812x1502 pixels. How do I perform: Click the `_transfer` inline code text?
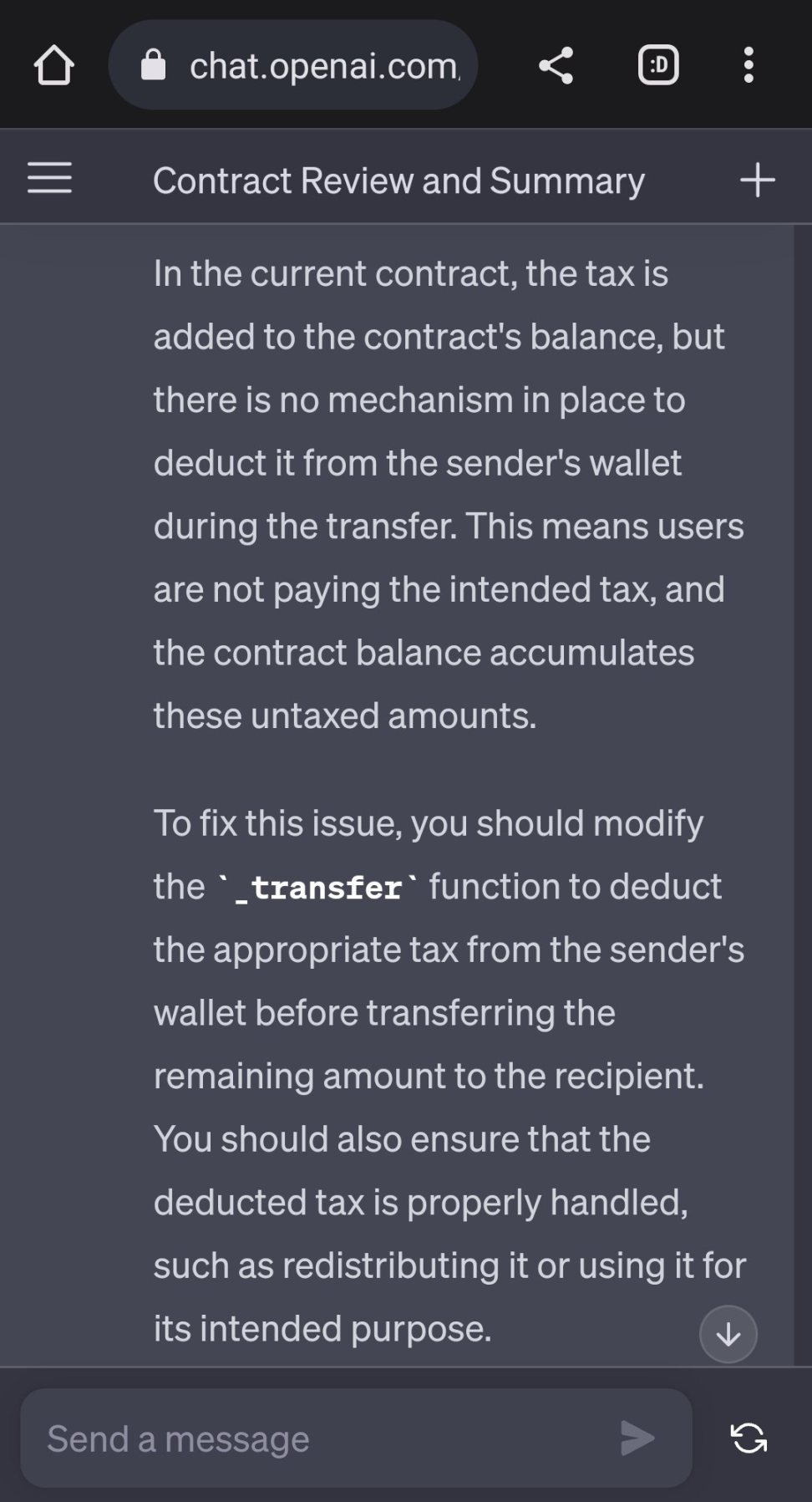(x=317, y=888)
